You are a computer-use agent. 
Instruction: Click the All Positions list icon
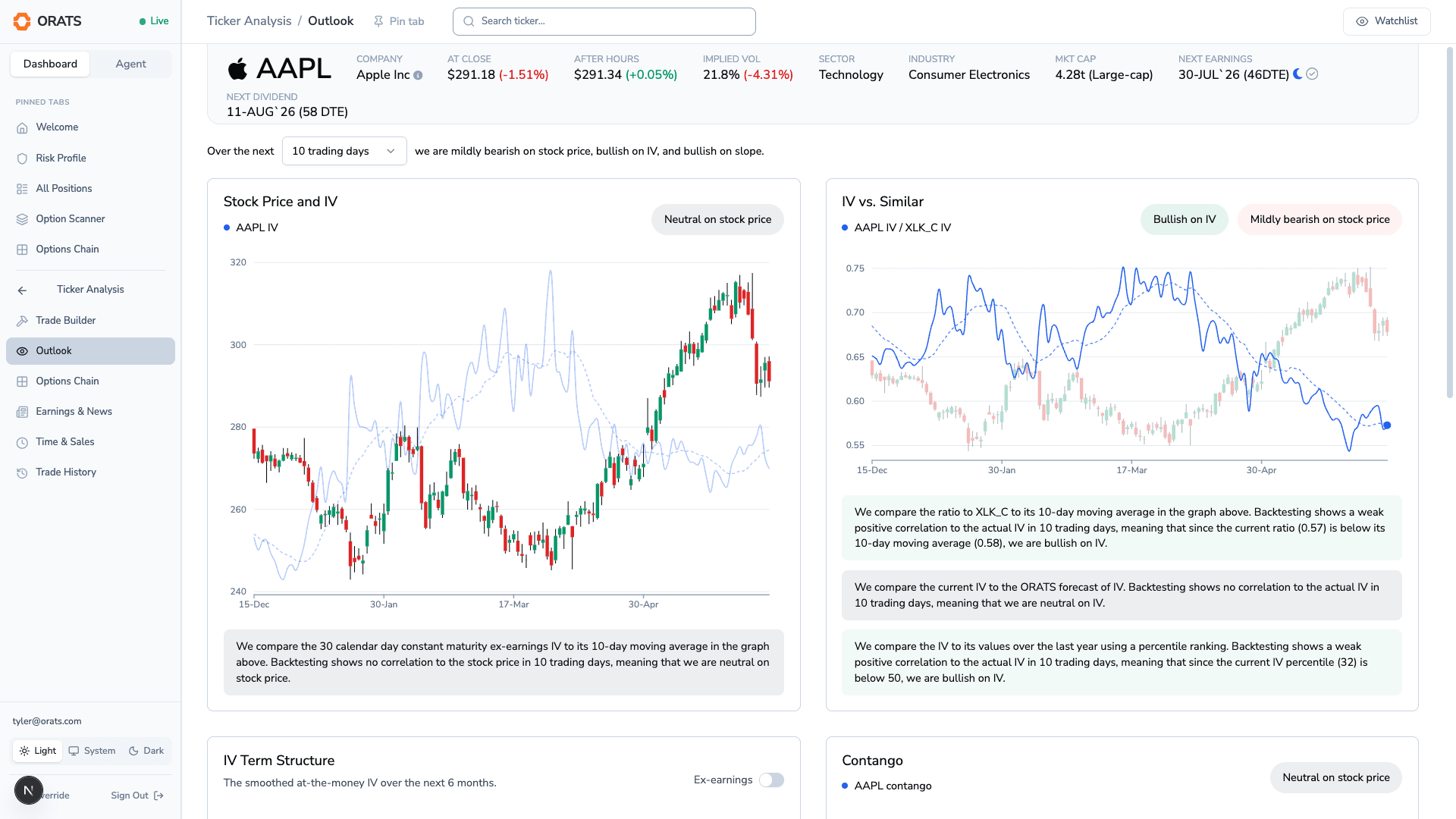pos(22,189)
